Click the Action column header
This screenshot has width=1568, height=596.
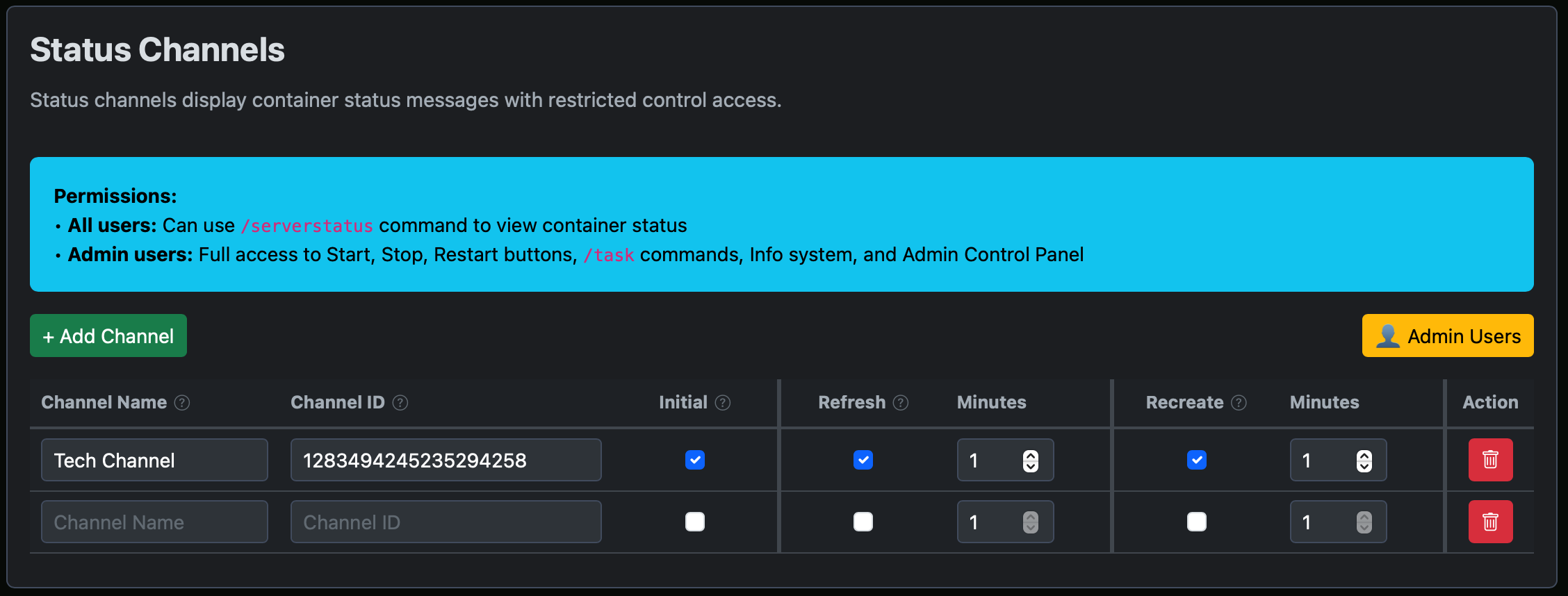coord(1490,402)
